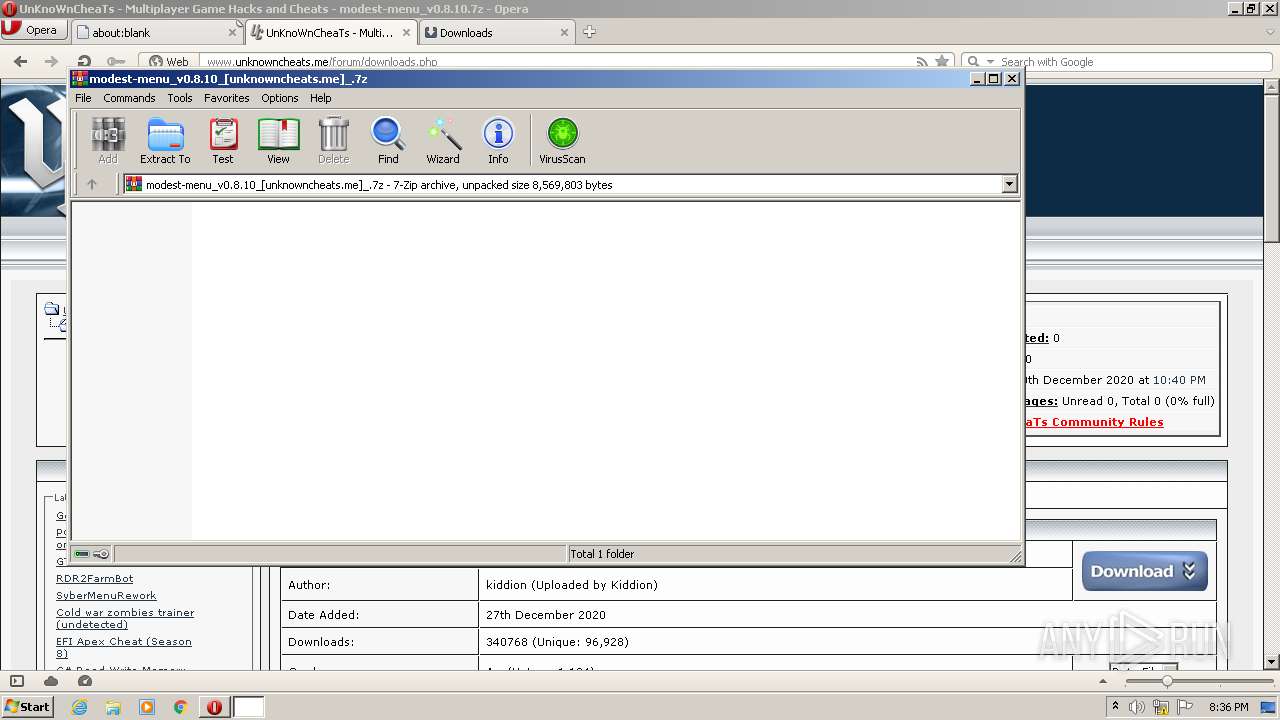Open the volume icon in system tray
This screenshot has height=720, width=1280.
(x=1137, y=707)
